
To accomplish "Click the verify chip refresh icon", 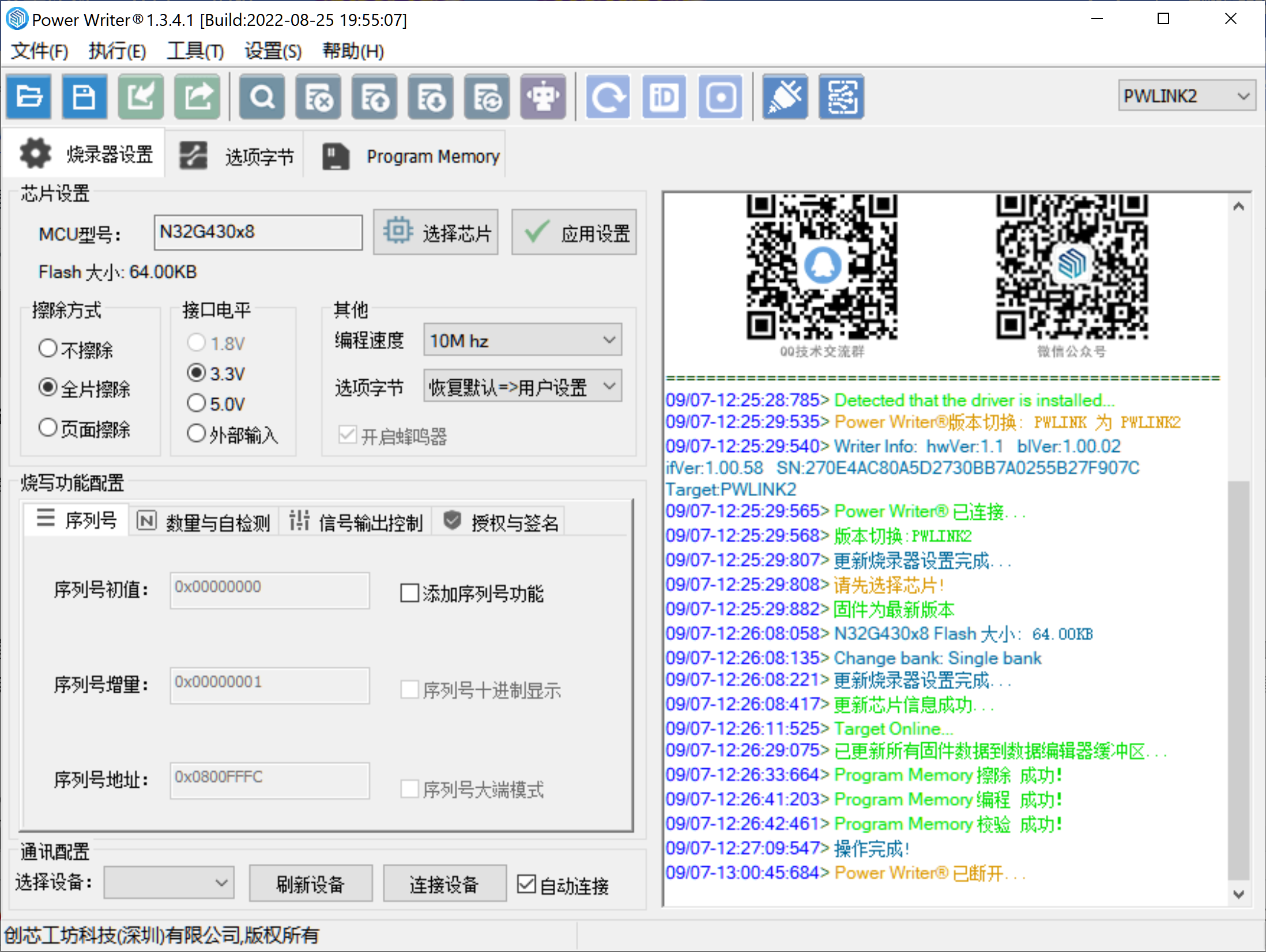I will pos(487,97).
